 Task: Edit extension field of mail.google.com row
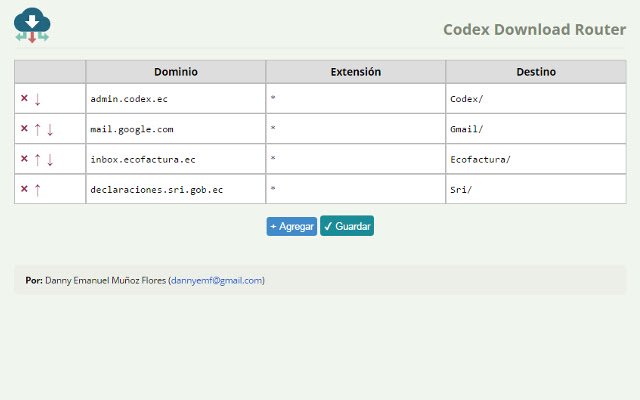tap(356, 129)
